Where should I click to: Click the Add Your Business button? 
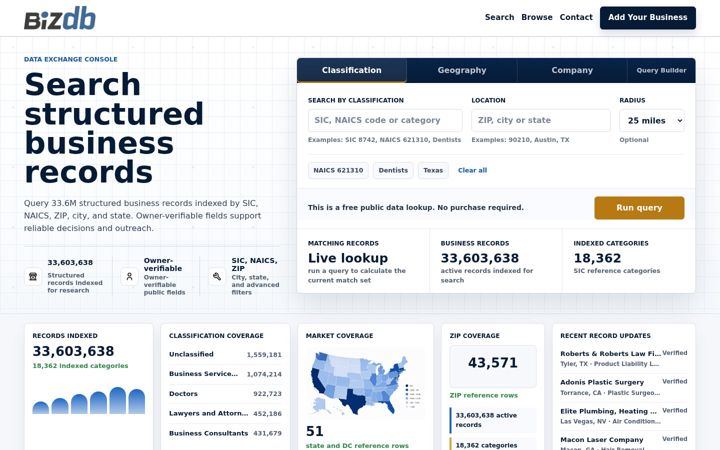coord(648,17)
